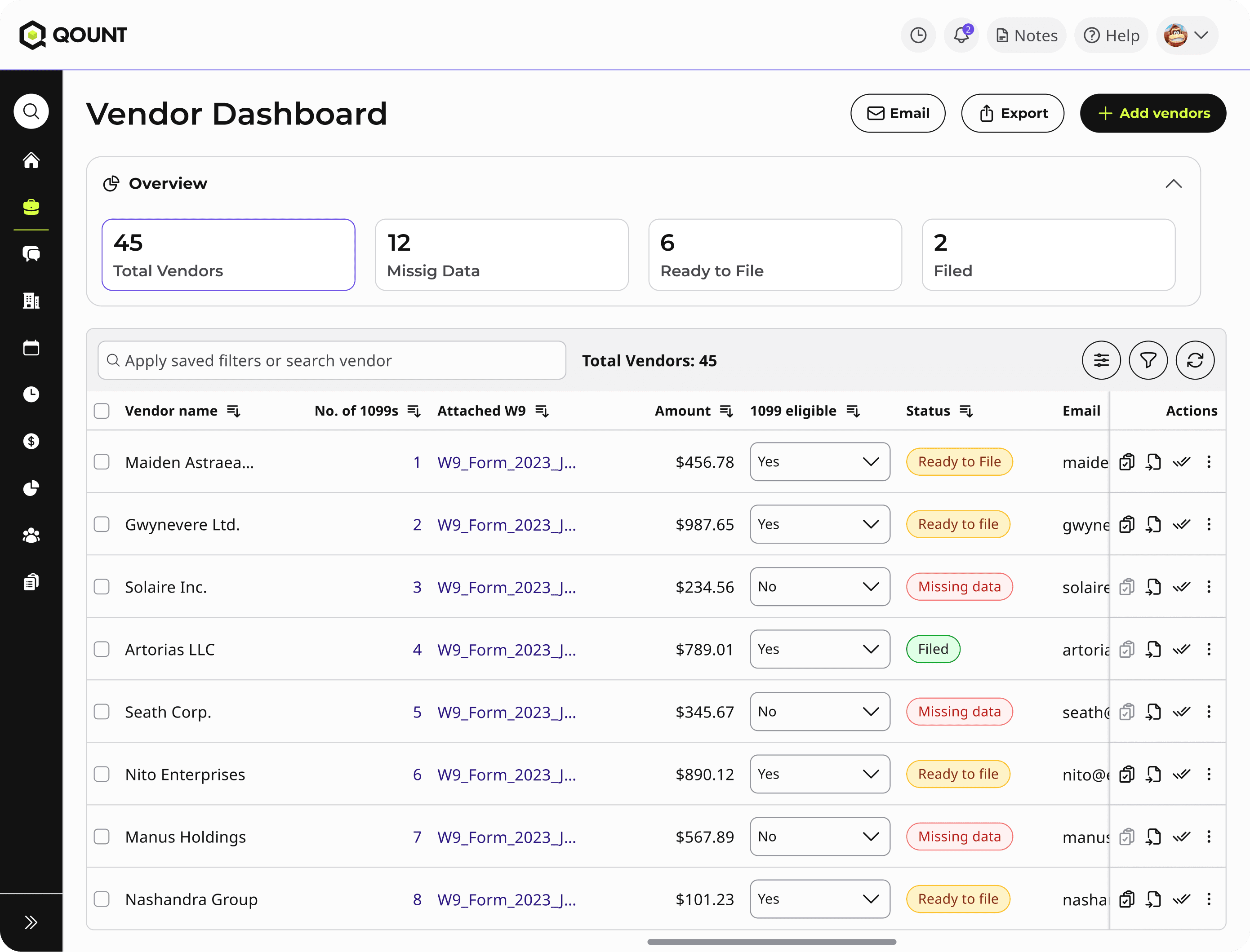
Task: Open 1099 eligible dropdown for Artorias LLC
Action: pos(820,649)
